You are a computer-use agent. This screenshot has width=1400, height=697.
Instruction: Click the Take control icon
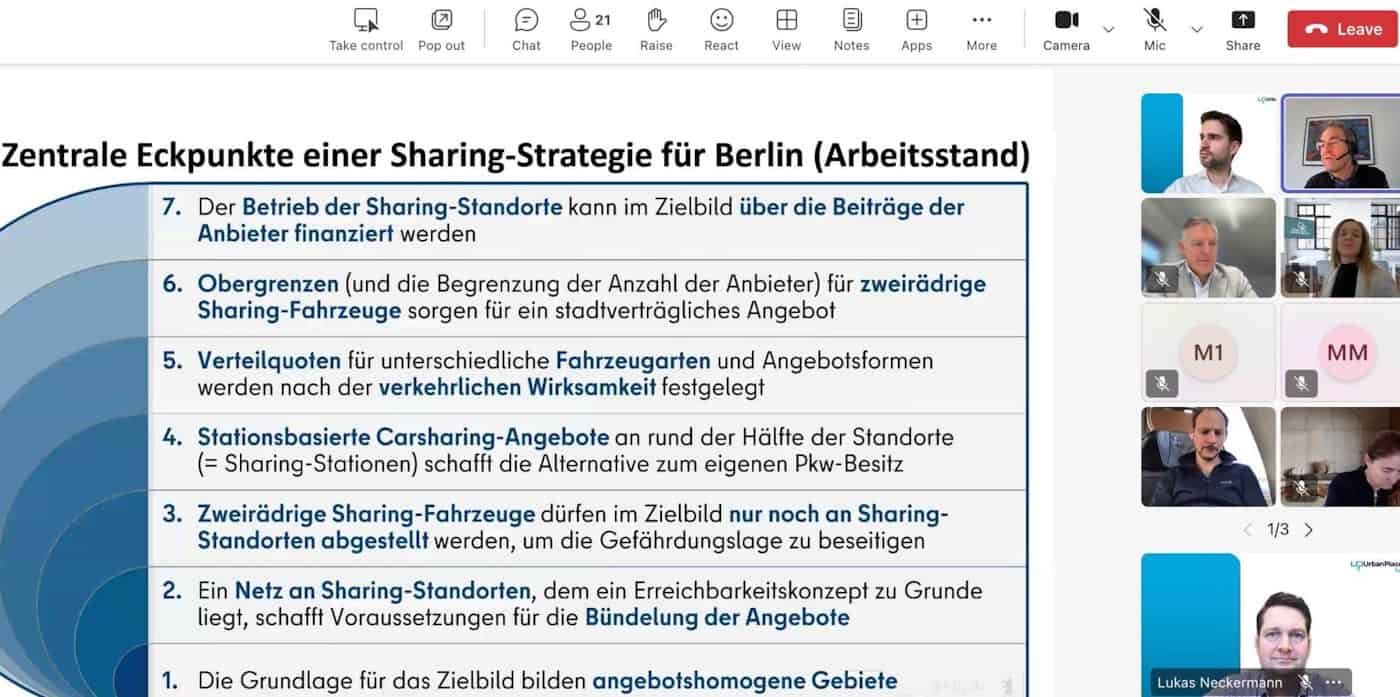point(366,21)
